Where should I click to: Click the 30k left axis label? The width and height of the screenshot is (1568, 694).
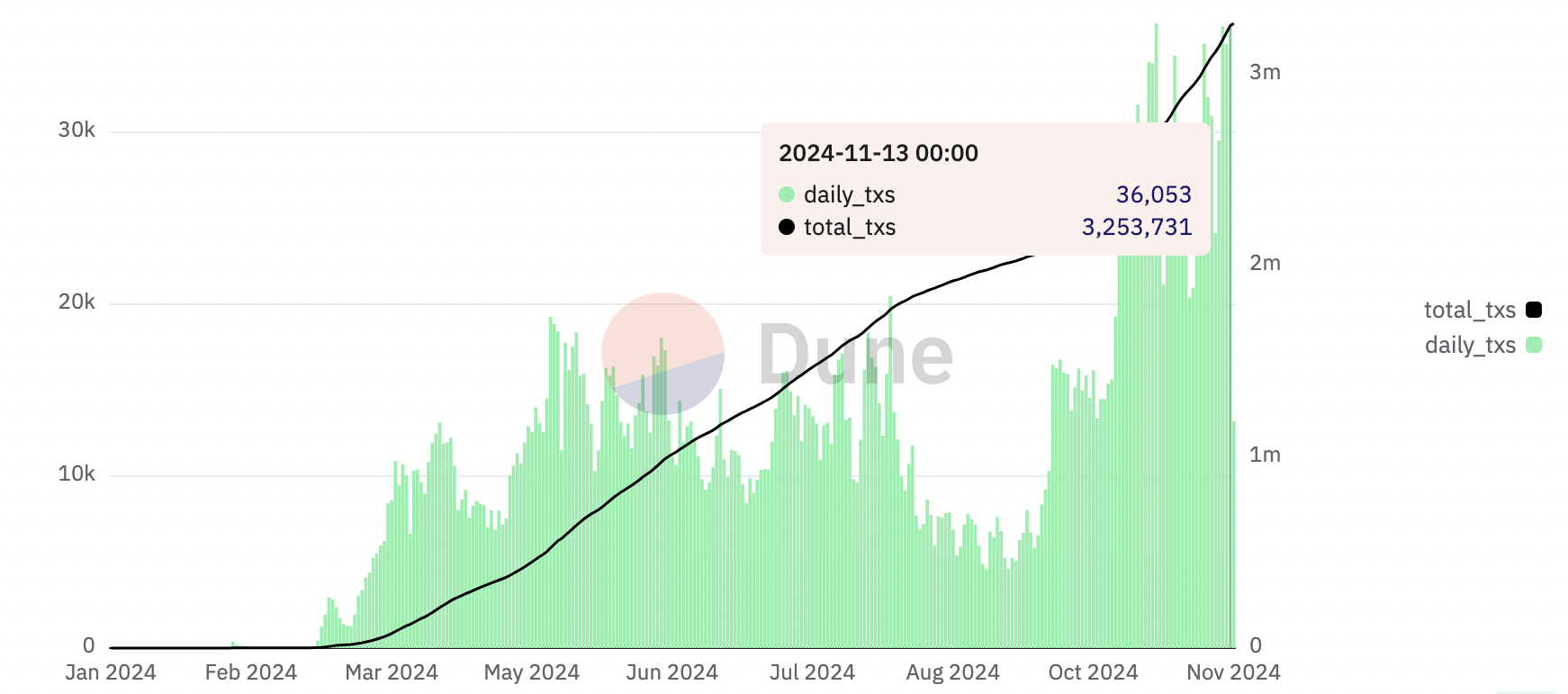[77, 130]
